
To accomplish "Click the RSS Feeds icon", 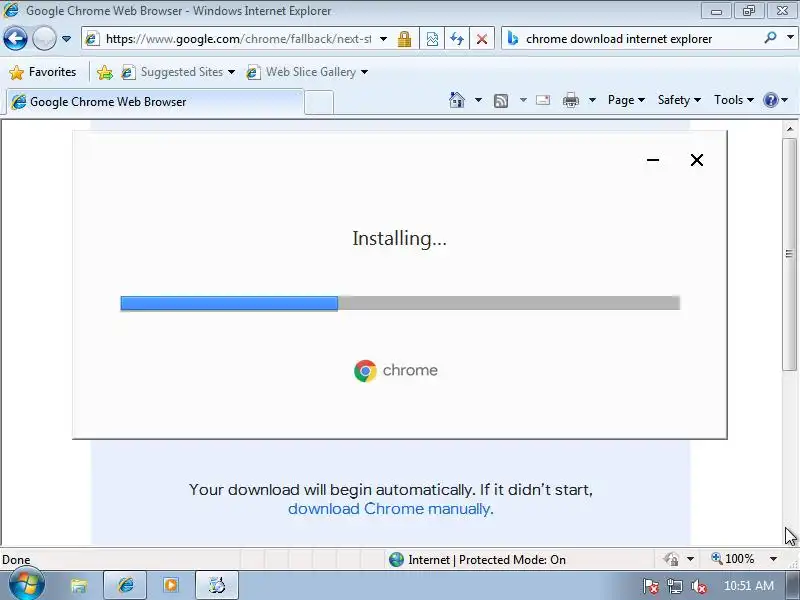I will point(501,101).
